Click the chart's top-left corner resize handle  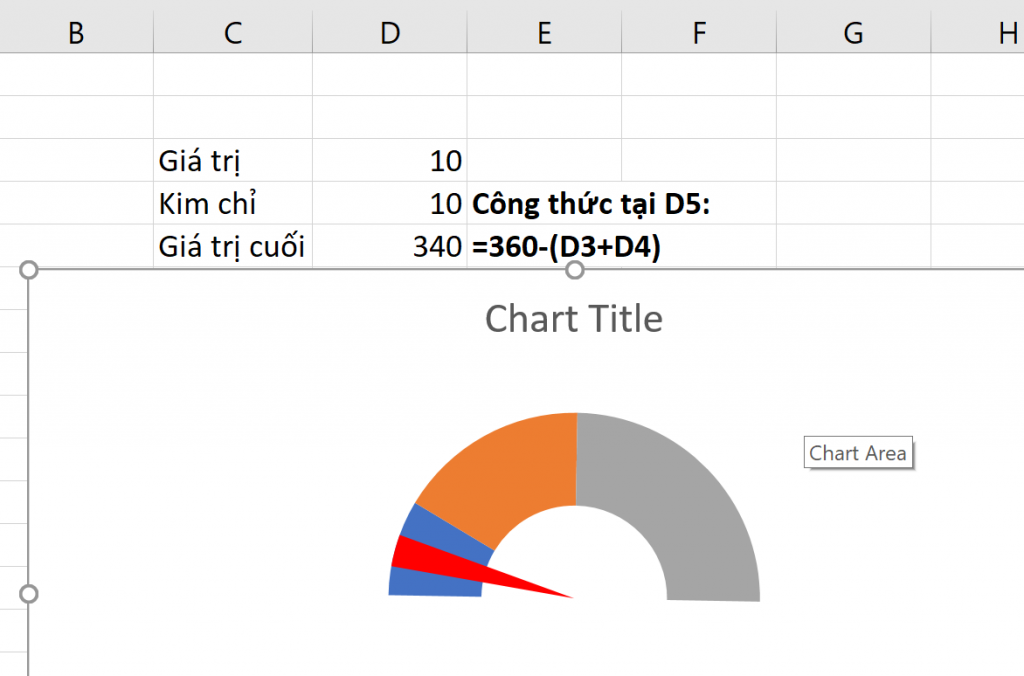[x=29, y=270]
